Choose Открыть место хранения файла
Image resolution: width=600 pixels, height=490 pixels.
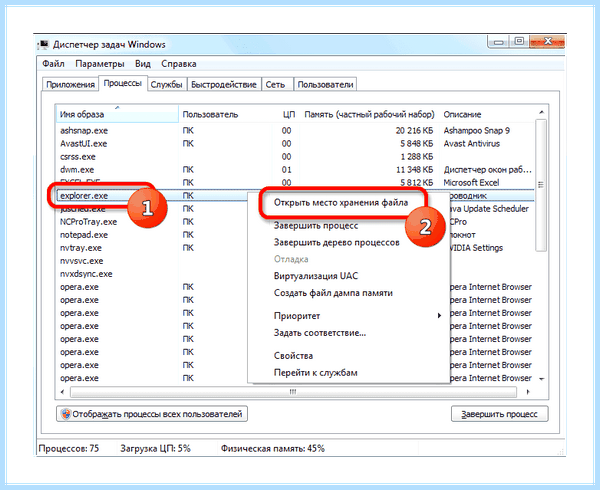click(341, 202)
